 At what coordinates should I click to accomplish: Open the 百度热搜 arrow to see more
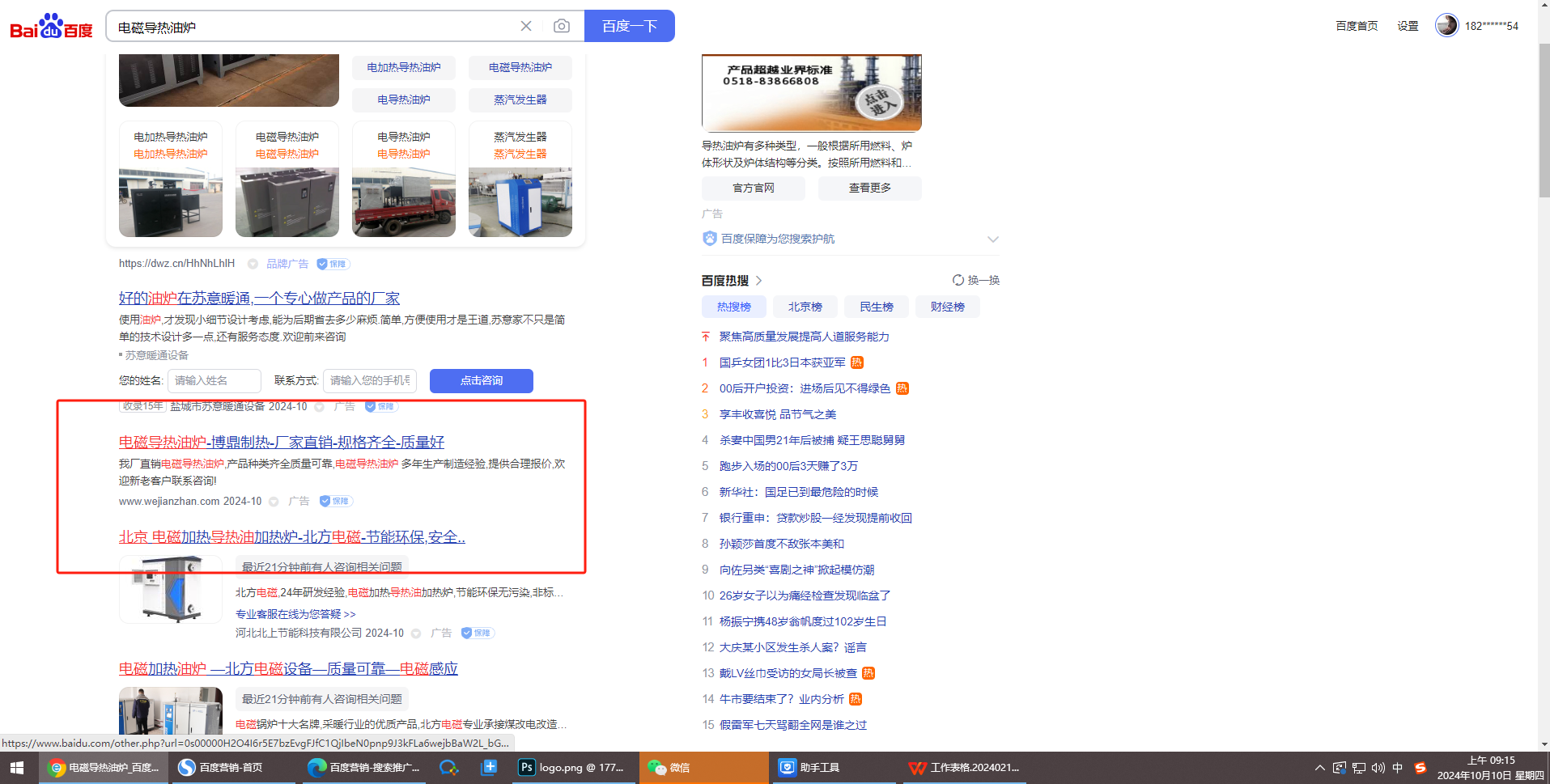click(758, 281)
